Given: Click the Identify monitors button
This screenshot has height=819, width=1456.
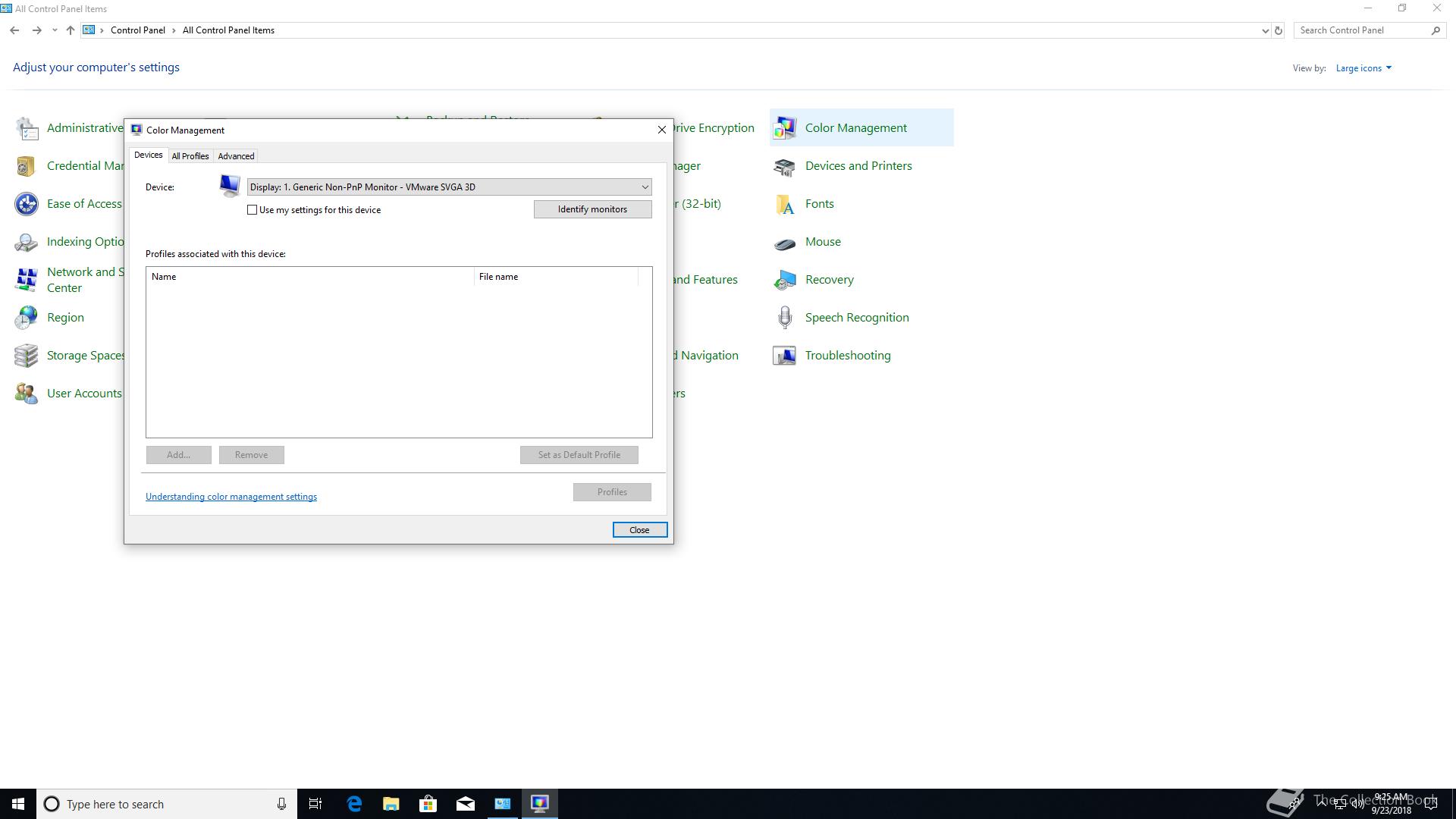Looking at the screenshot, I should pyautogui.click(x=592, y=209).
